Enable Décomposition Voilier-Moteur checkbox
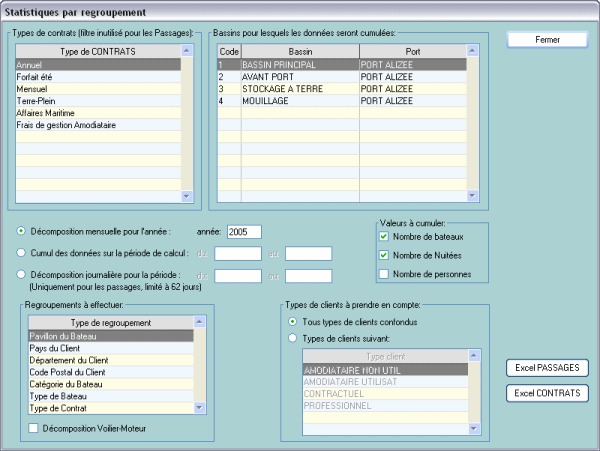Viewport: 600px width, 451px height. point(33,428)
